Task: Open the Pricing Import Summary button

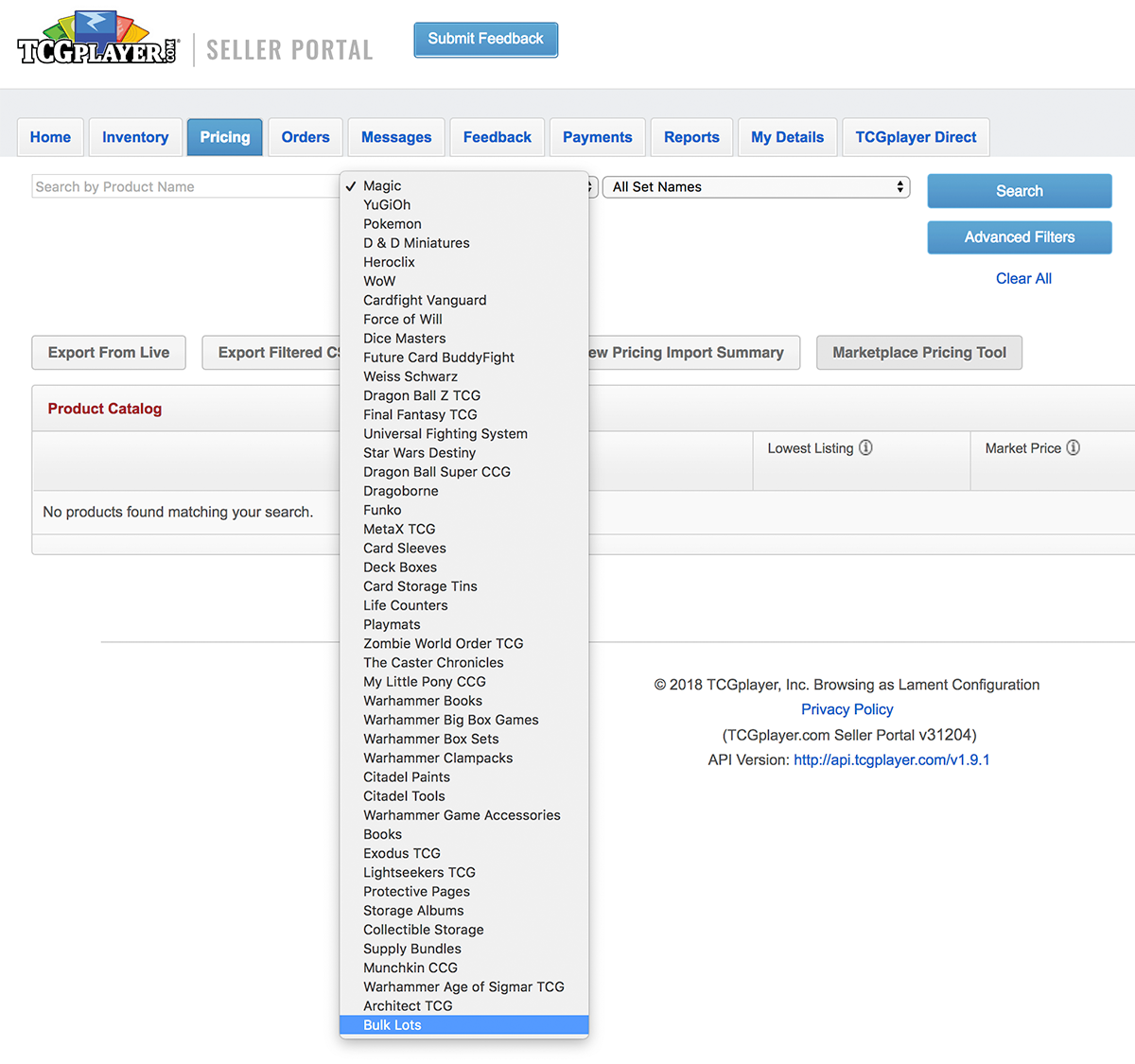Action: pyautogui.click(x=694, y=353)
